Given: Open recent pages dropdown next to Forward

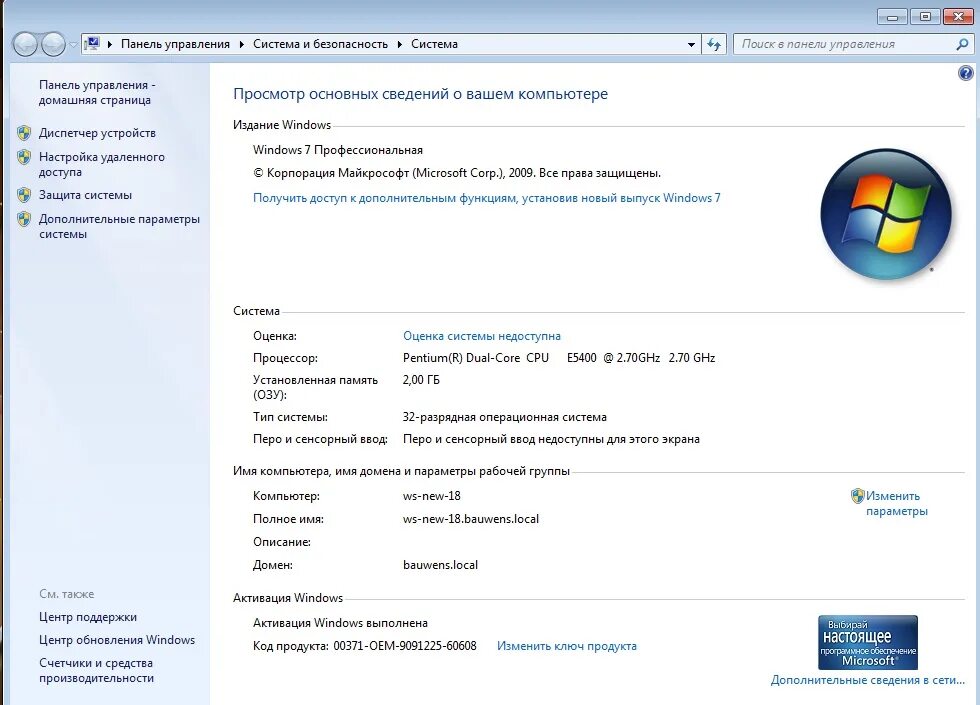Looking at the screenshot, I should [73, 45].
